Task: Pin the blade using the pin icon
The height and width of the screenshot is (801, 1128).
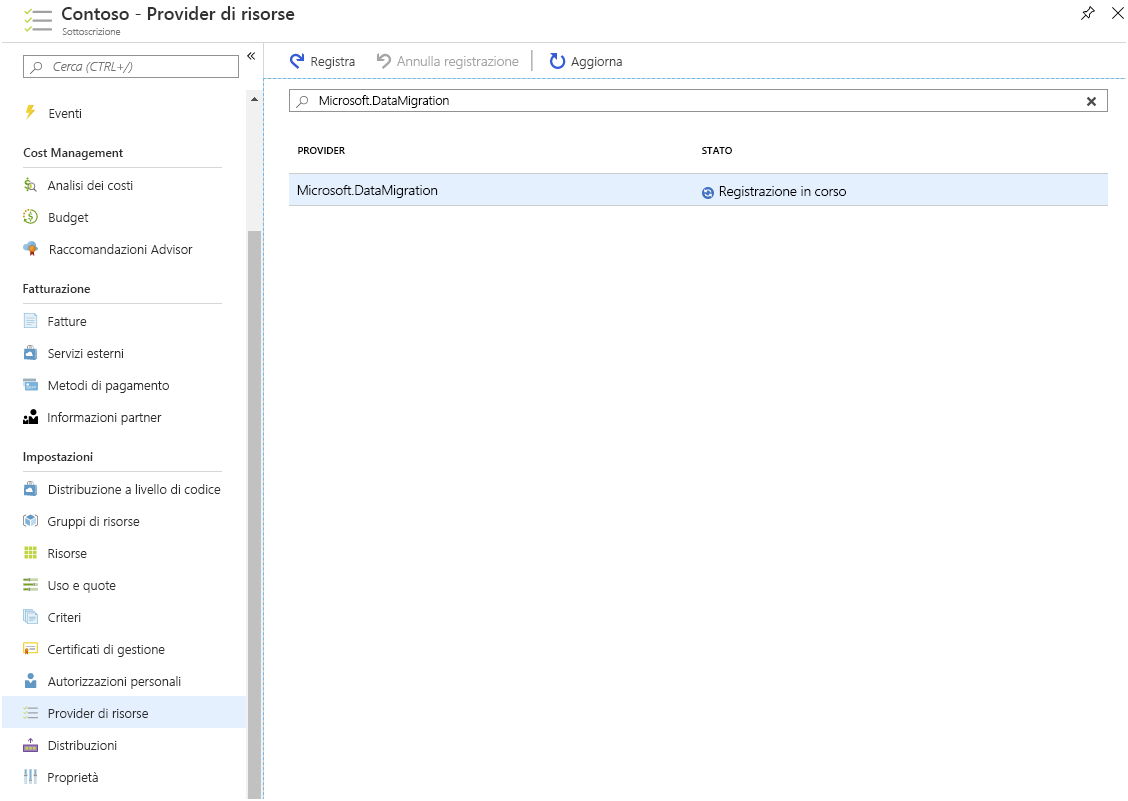Action: [x=1088, y=13]
